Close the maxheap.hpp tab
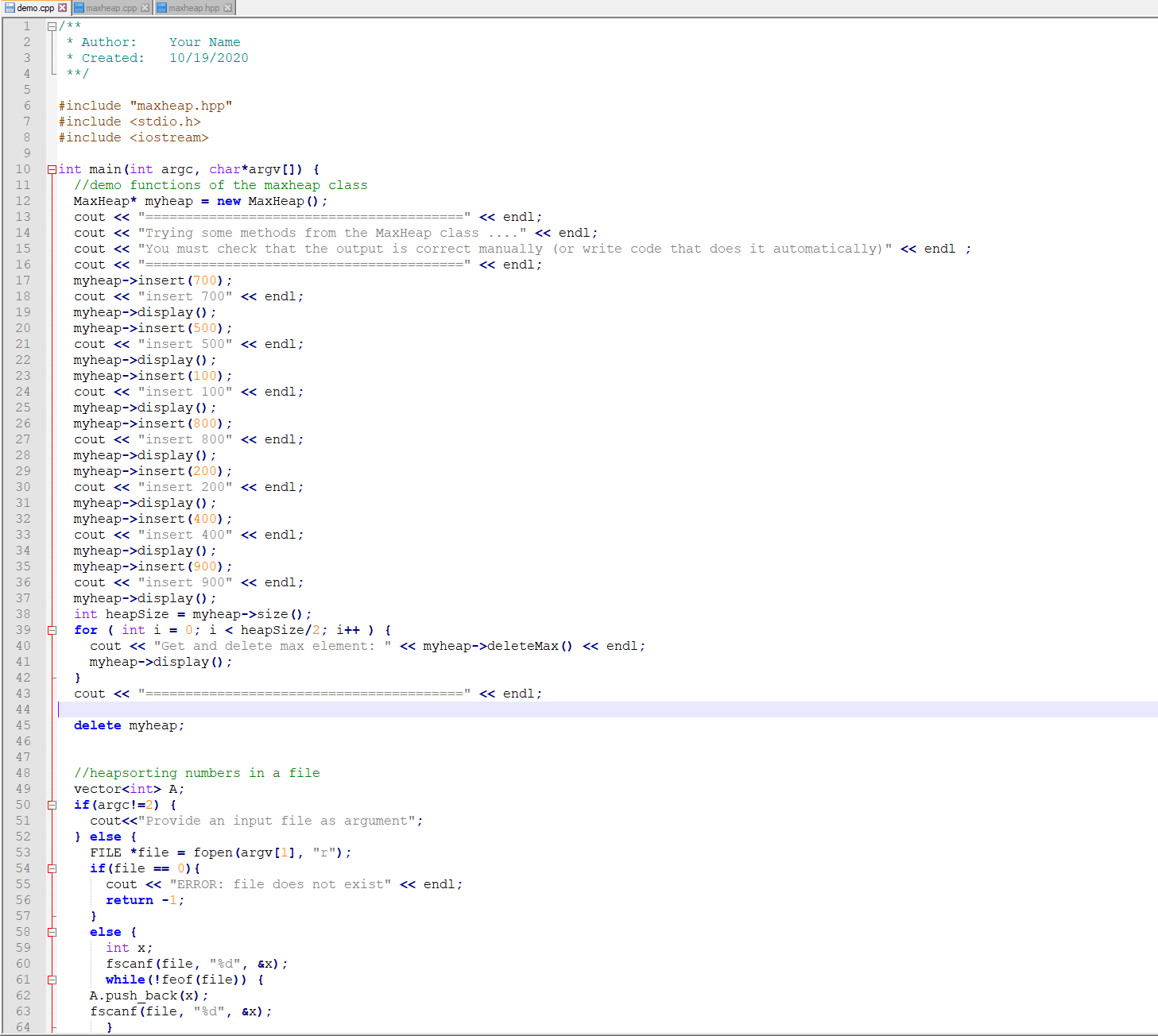 [227, 8]
